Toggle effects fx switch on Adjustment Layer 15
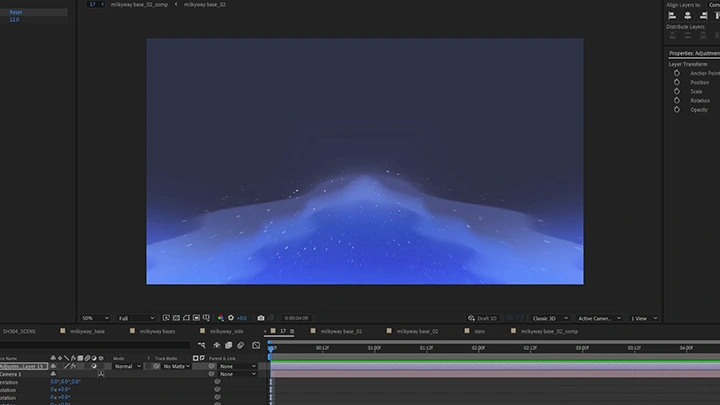 point(73,366)
